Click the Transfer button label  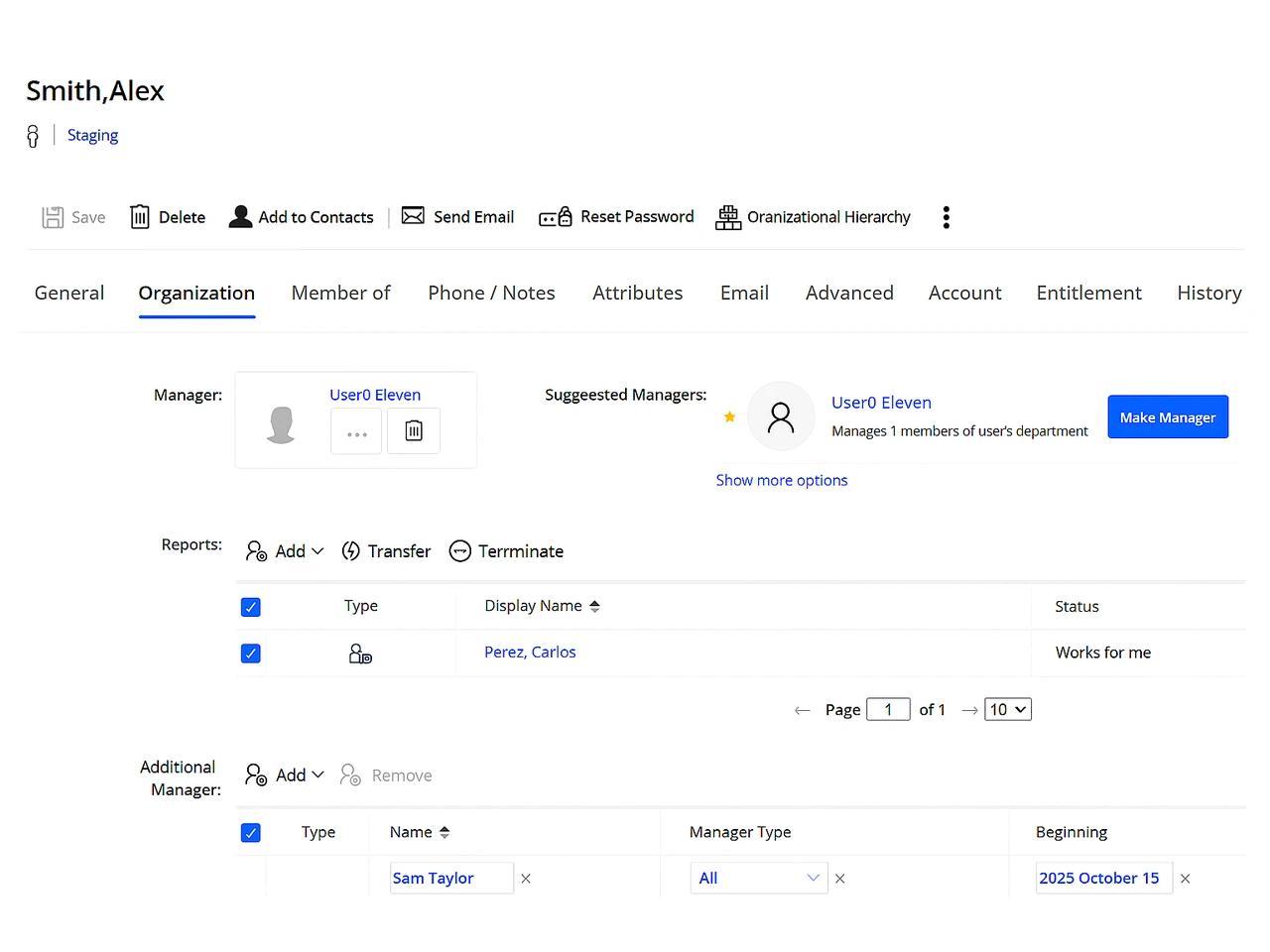point(399,551)
